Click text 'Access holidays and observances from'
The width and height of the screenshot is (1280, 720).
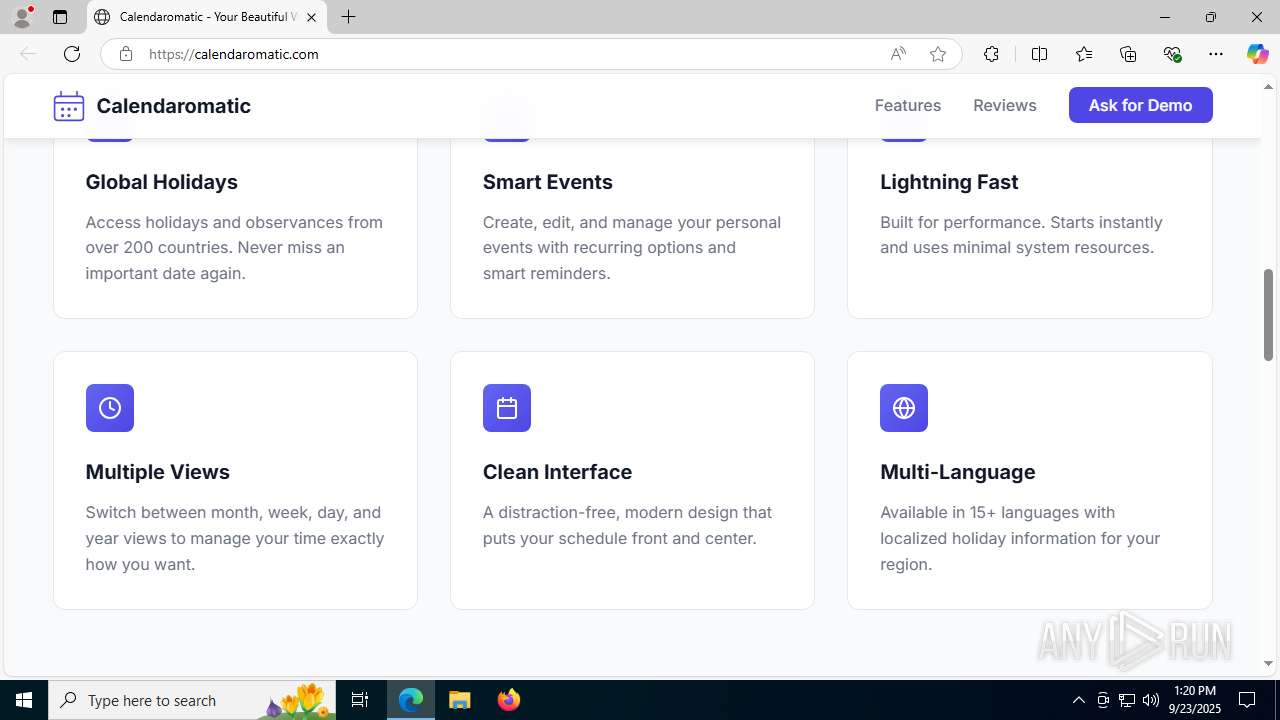click(234, 222)
